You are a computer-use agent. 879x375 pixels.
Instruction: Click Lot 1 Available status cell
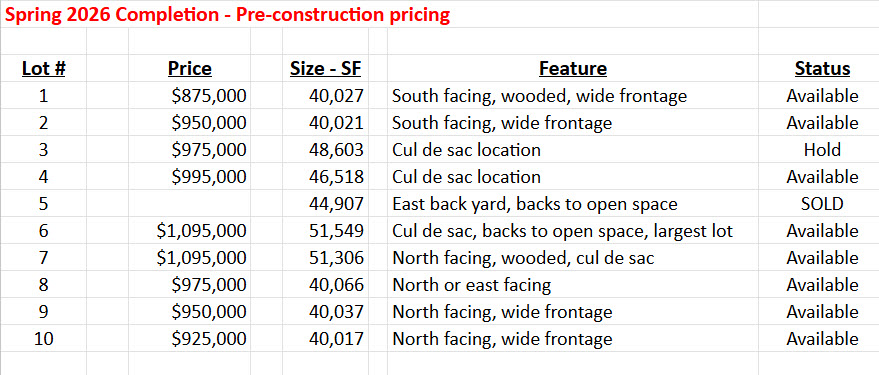click(x=822, y=96)
